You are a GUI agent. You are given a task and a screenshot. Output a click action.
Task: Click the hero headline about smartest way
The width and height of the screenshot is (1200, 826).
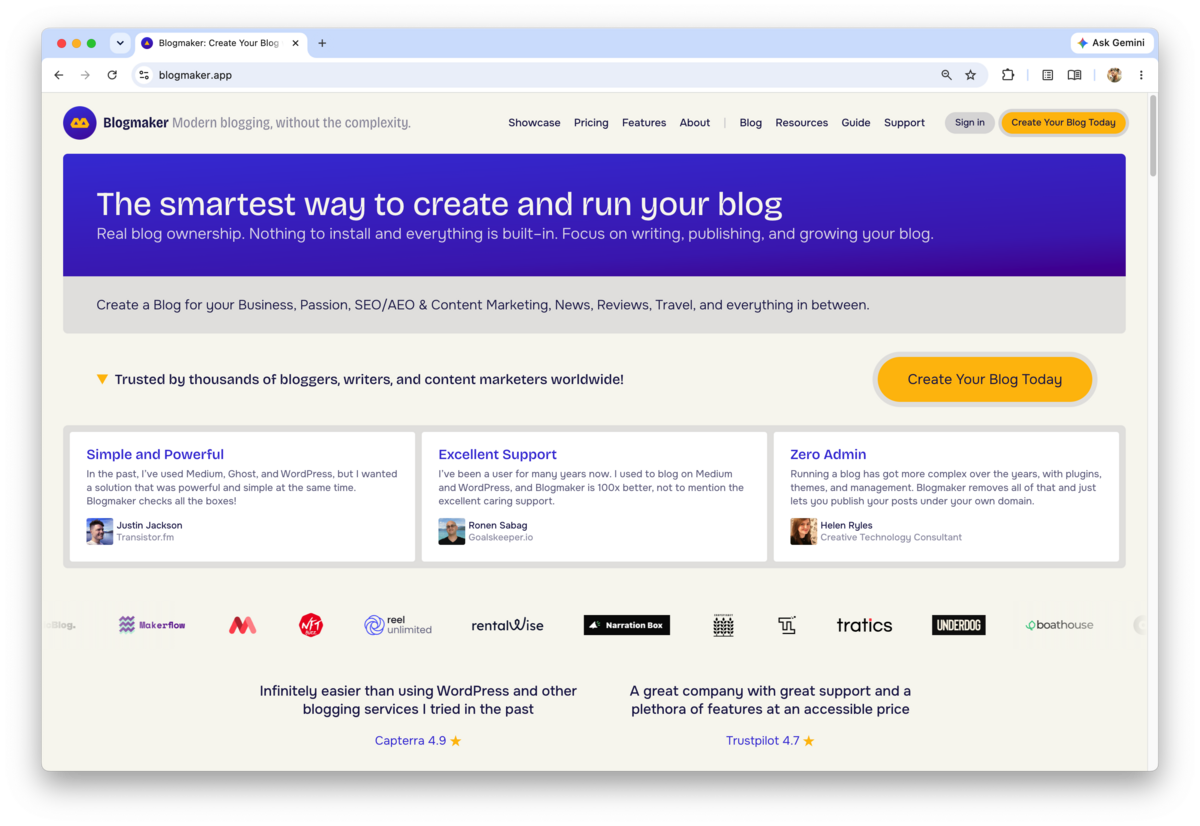point(440,204)
